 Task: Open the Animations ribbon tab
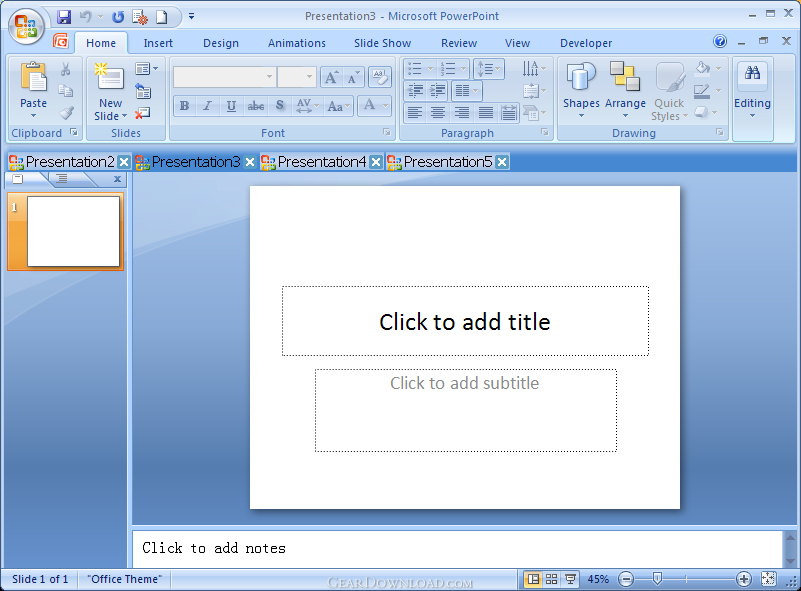pyautogui.click(x=297, y=43)
